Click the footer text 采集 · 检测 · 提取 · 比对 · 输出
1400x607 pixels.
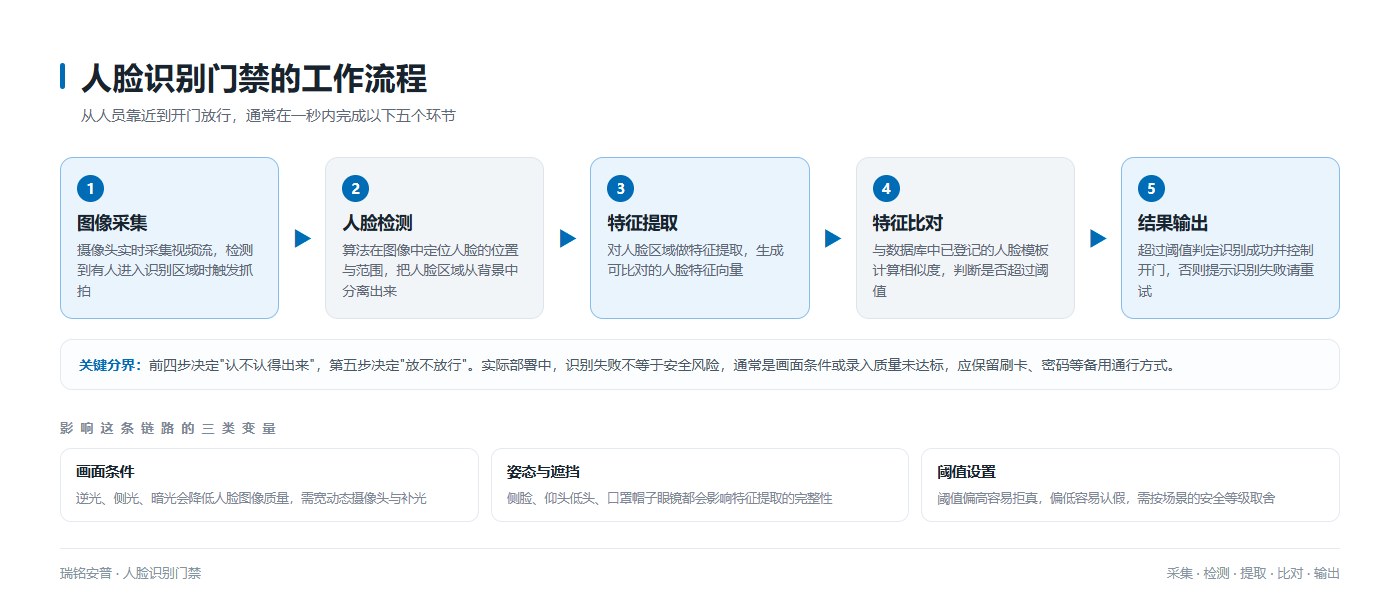click(1253, 574)
